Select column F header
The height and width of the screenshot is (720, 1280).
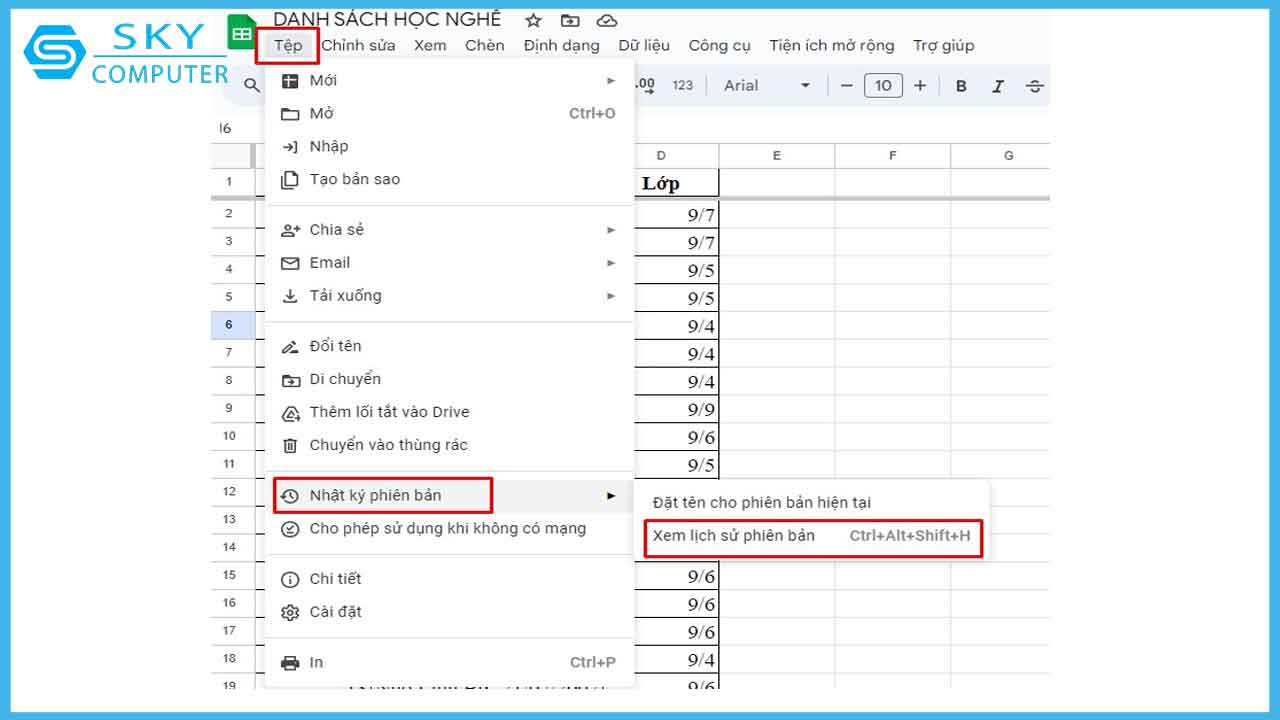(893, 155)
